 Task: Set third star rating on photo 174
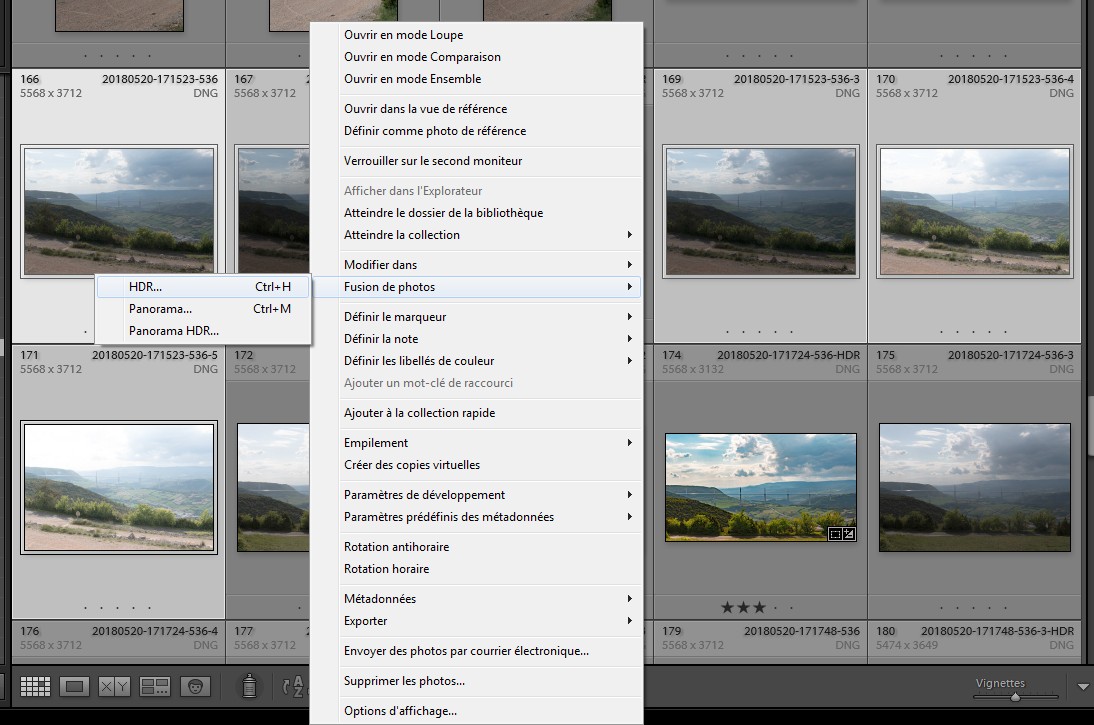(759, 607)
